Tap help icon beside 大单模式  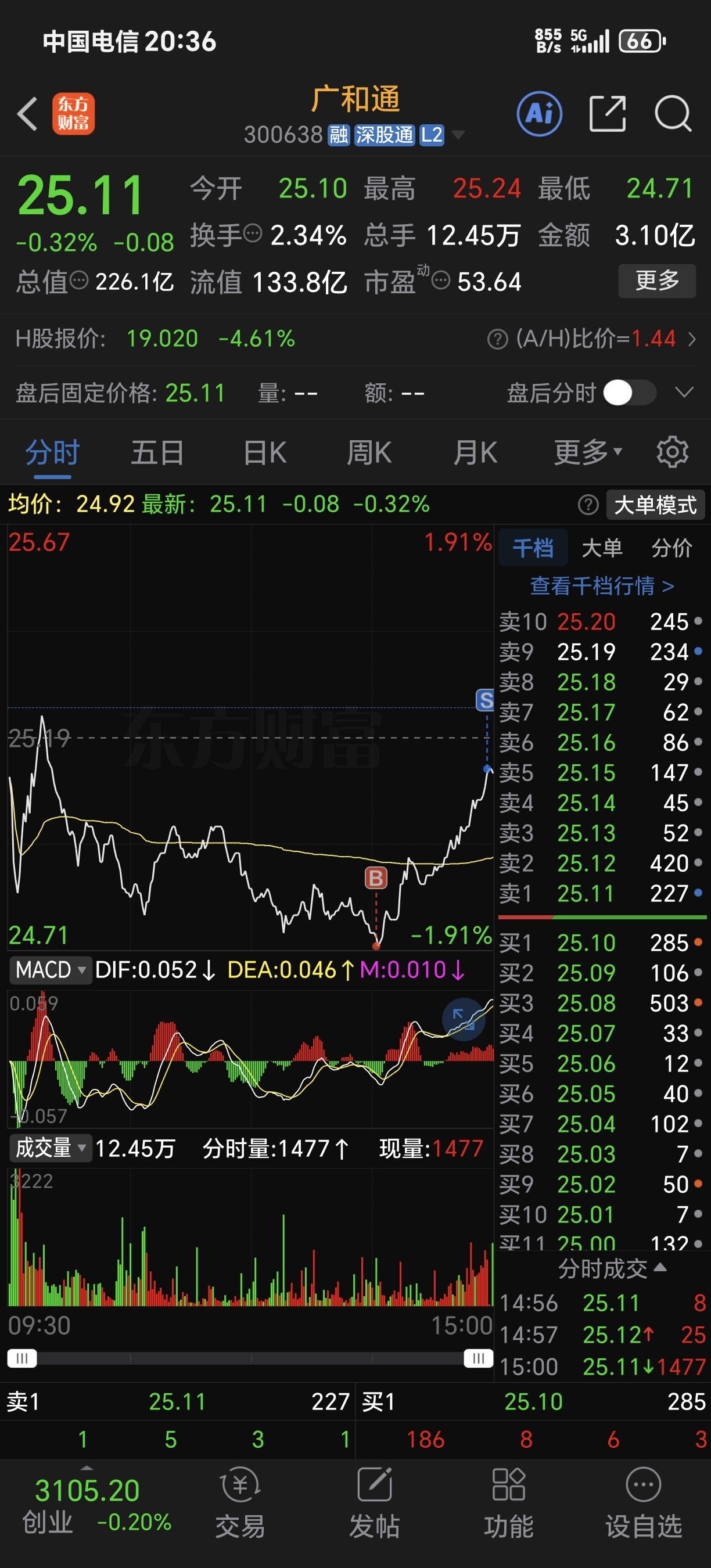point(588,505)
